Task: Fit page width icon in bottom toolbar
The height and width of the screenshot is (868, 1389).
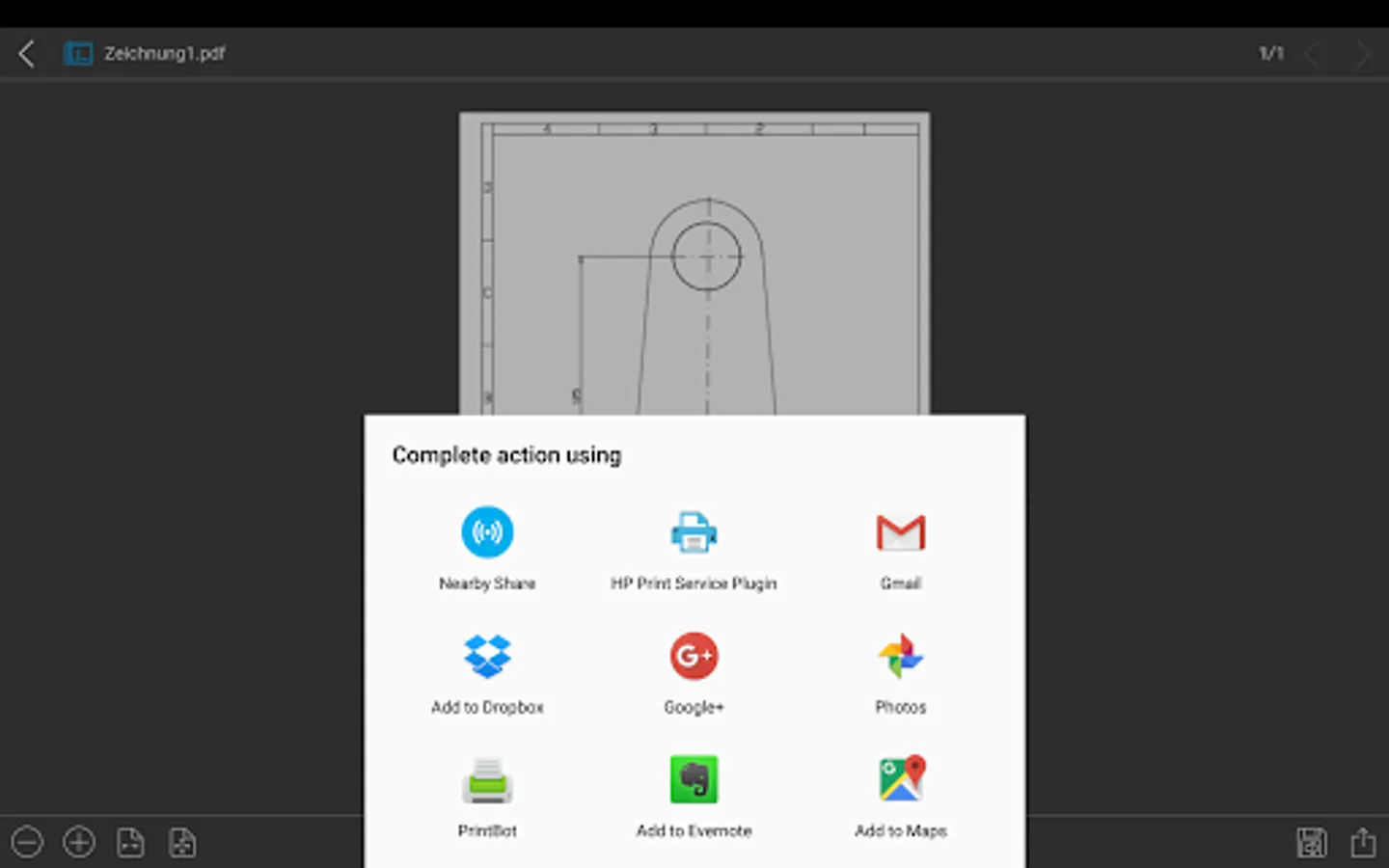Action: 130,842
